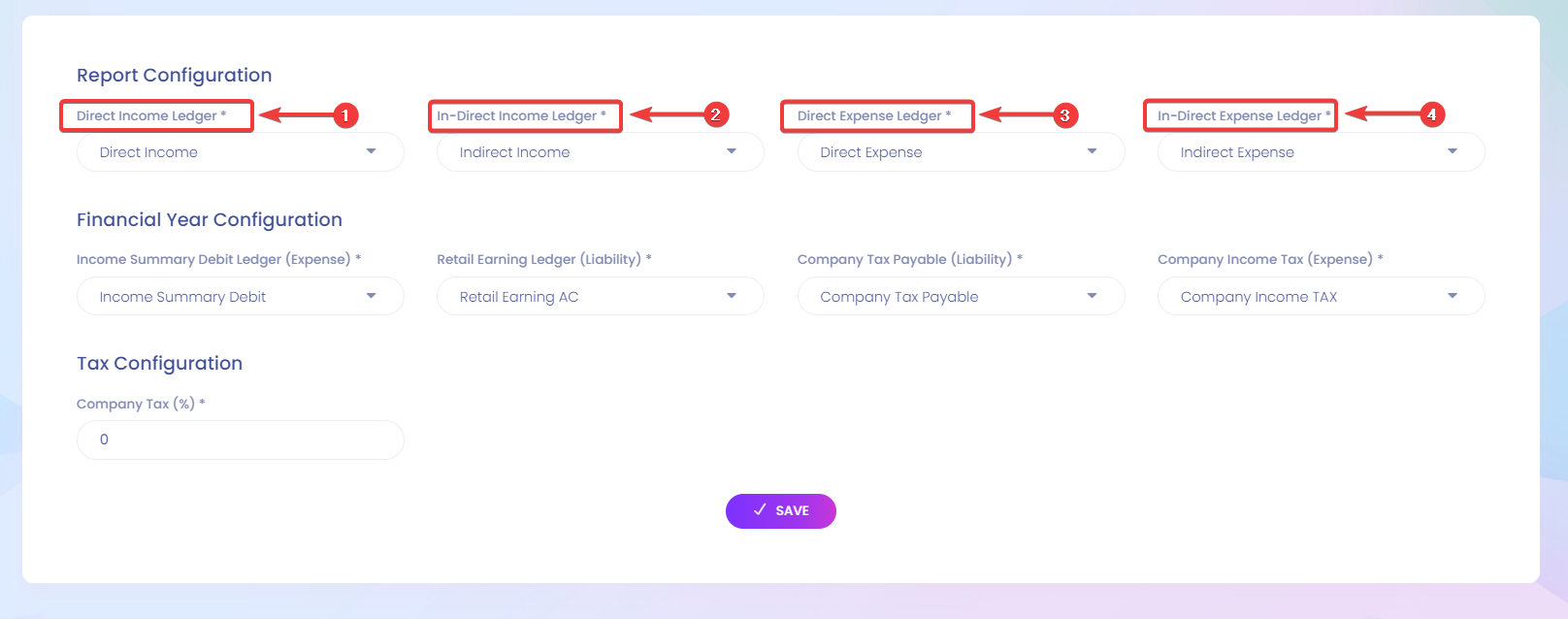Open the Company Tax Payable dropdown
Viewport: 1568px width, 619px height.
pyautogui.click(x=961, y=297)
